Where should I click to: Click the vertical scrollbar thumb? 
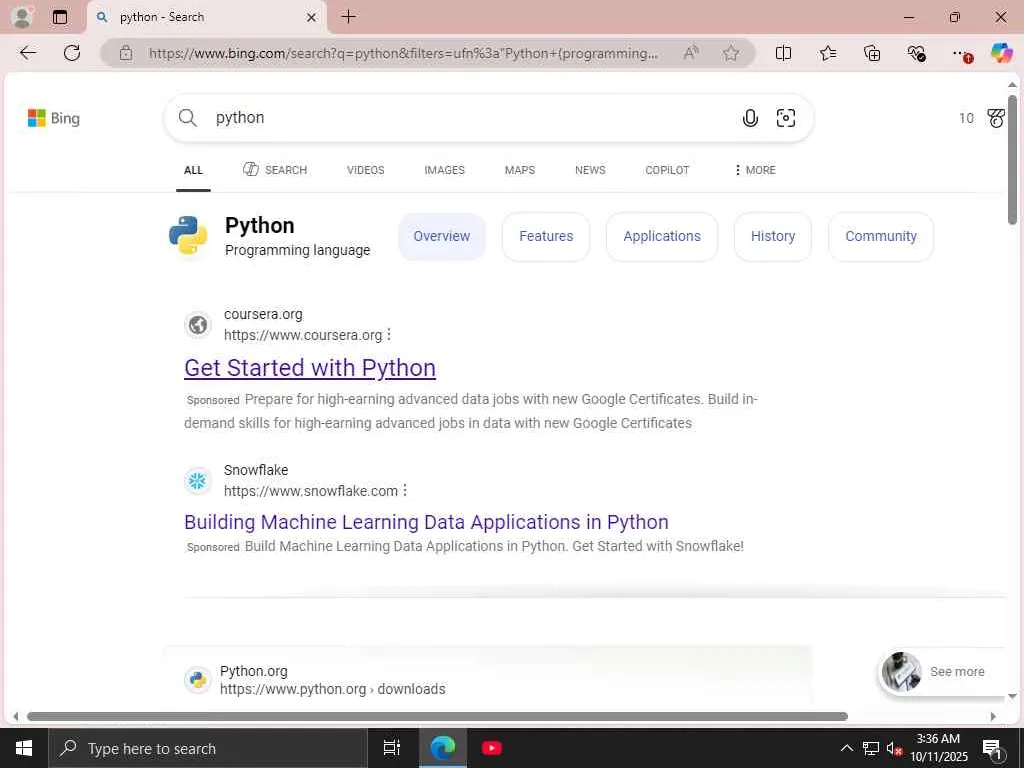[1012, 160]
